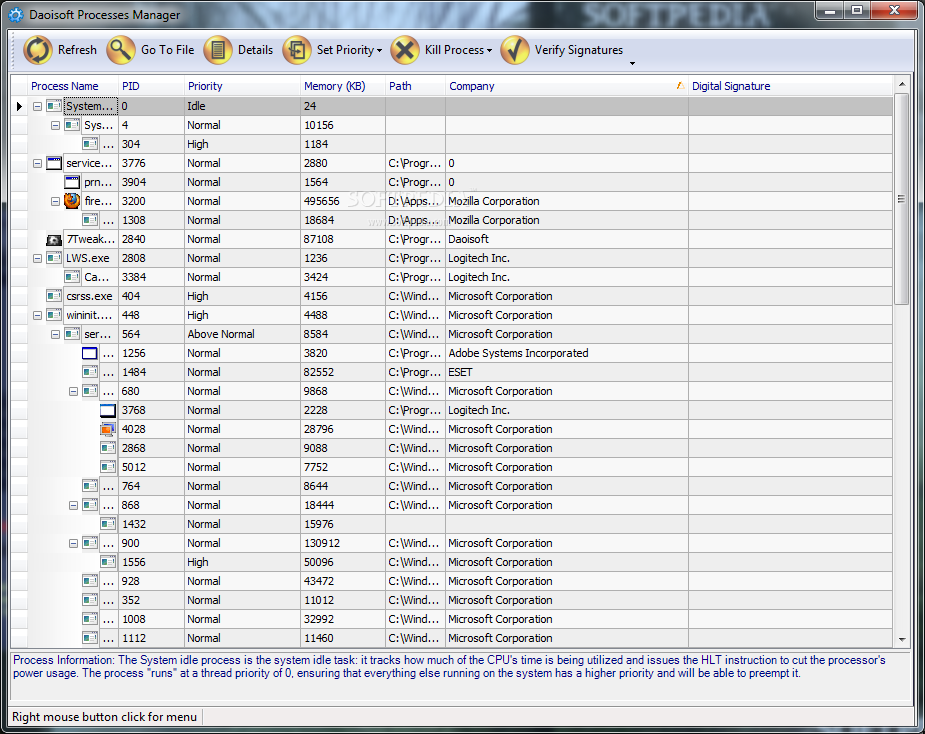Viewport: 925px width, 734px height.
Task: Click the Daoisoft gear icon in title bar
Action: (16, 15)
